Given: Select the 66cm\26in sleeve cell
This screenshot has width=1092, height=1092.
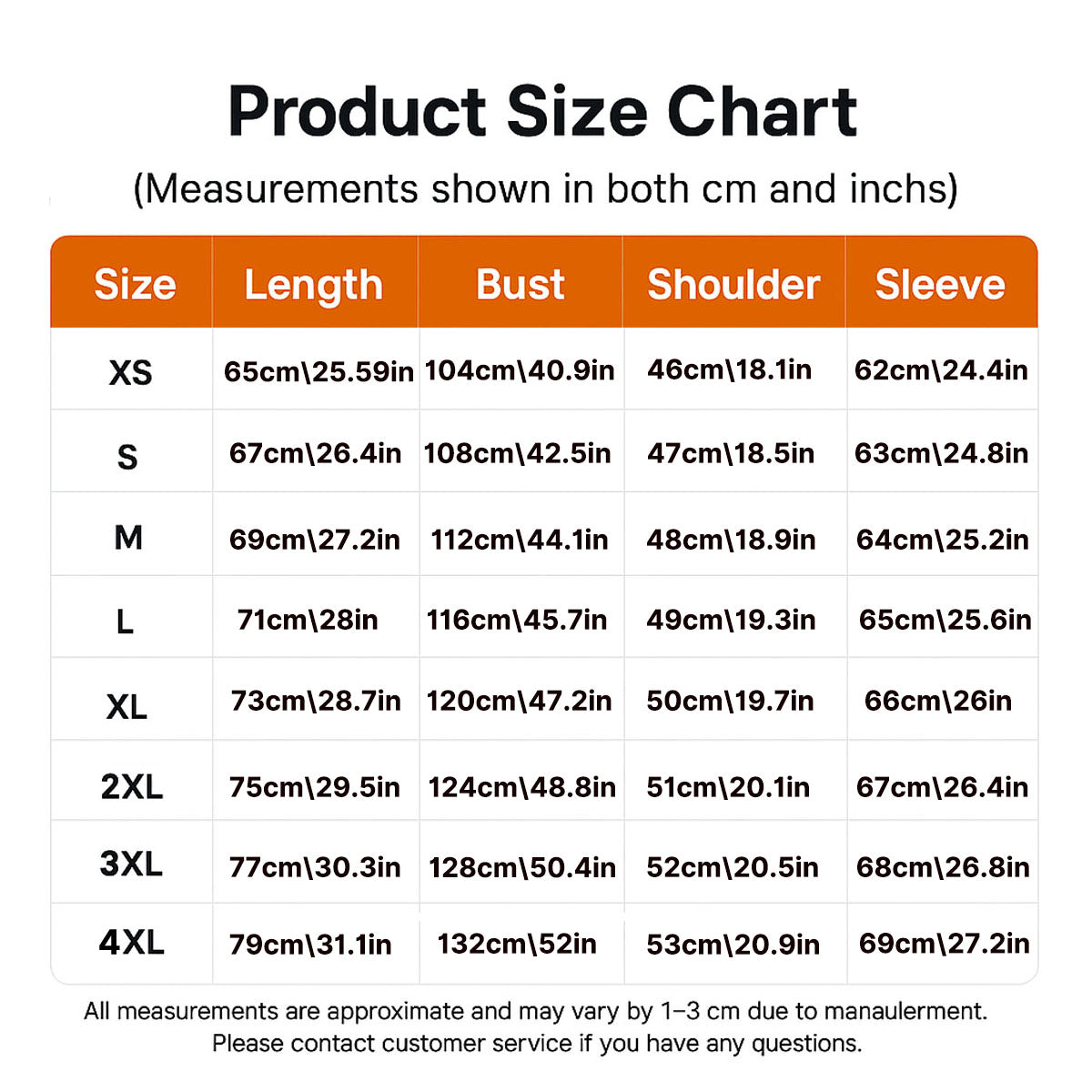Looking at the screenshot, I should point(938,701).
